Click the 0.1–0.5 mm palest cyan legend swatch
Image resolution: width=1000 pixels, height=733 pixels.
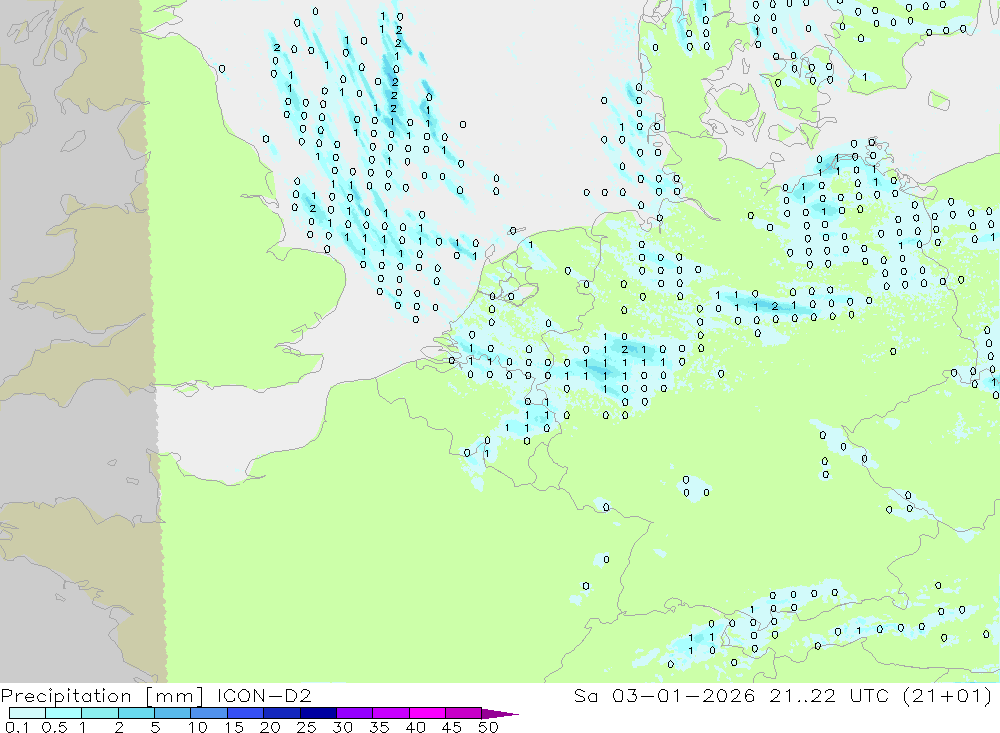click(x=27, y=713)
